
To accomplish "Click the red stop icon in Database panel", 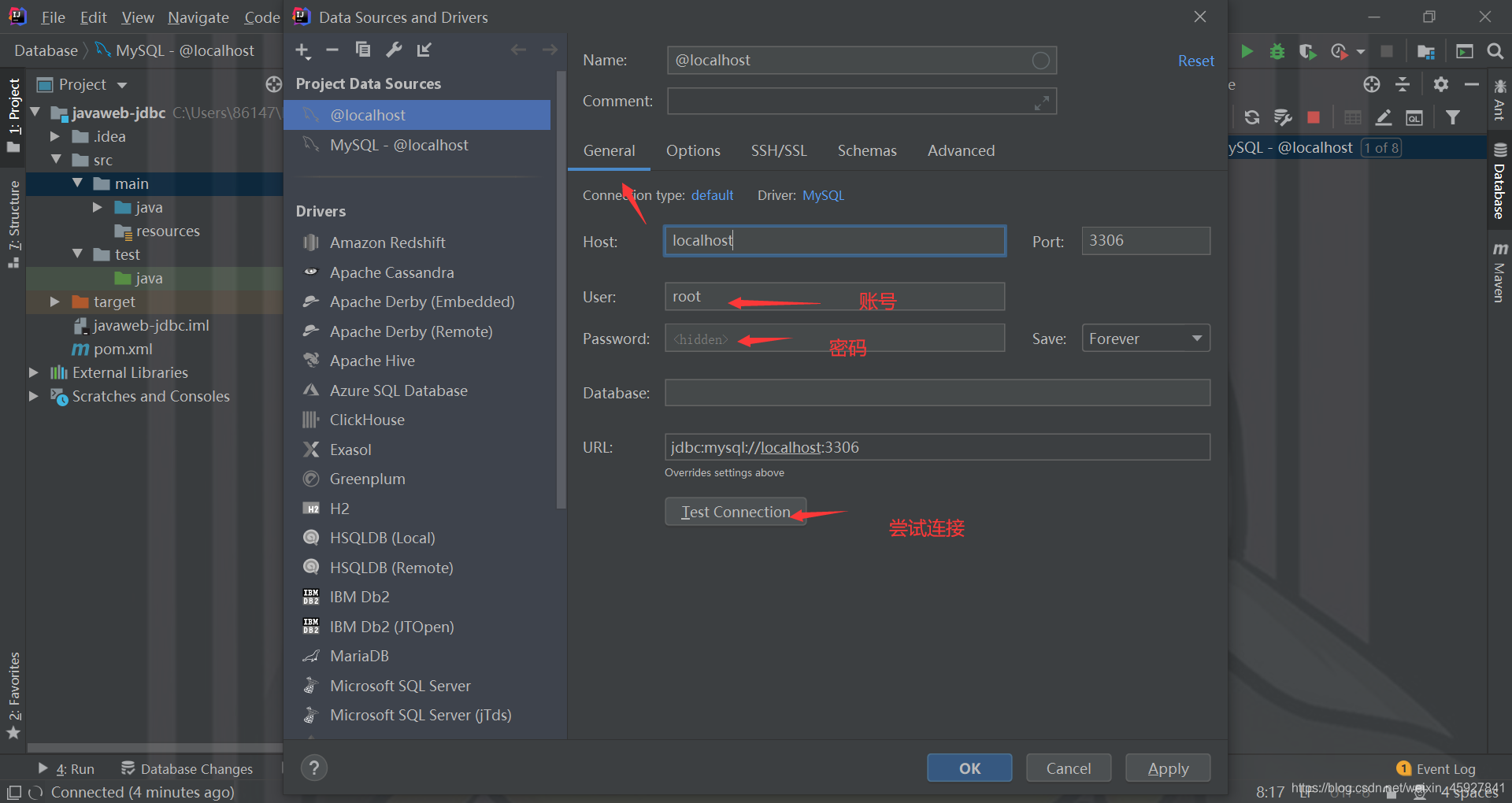I will (x=1313, y=117).
